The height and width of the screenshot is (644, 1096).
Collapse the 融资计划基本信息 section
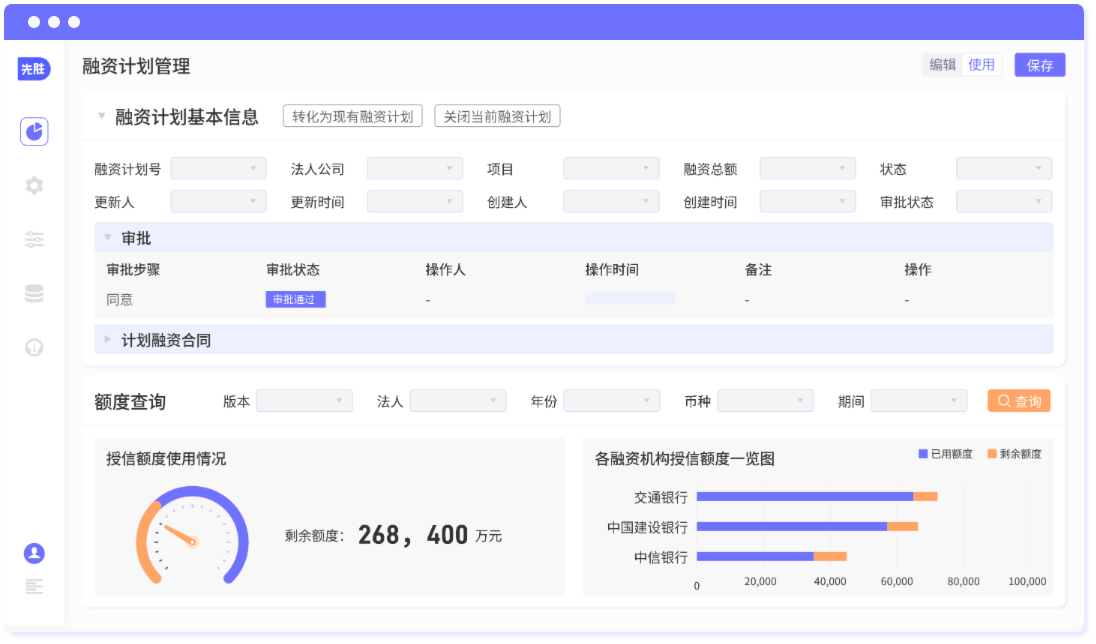click(101, 116)
